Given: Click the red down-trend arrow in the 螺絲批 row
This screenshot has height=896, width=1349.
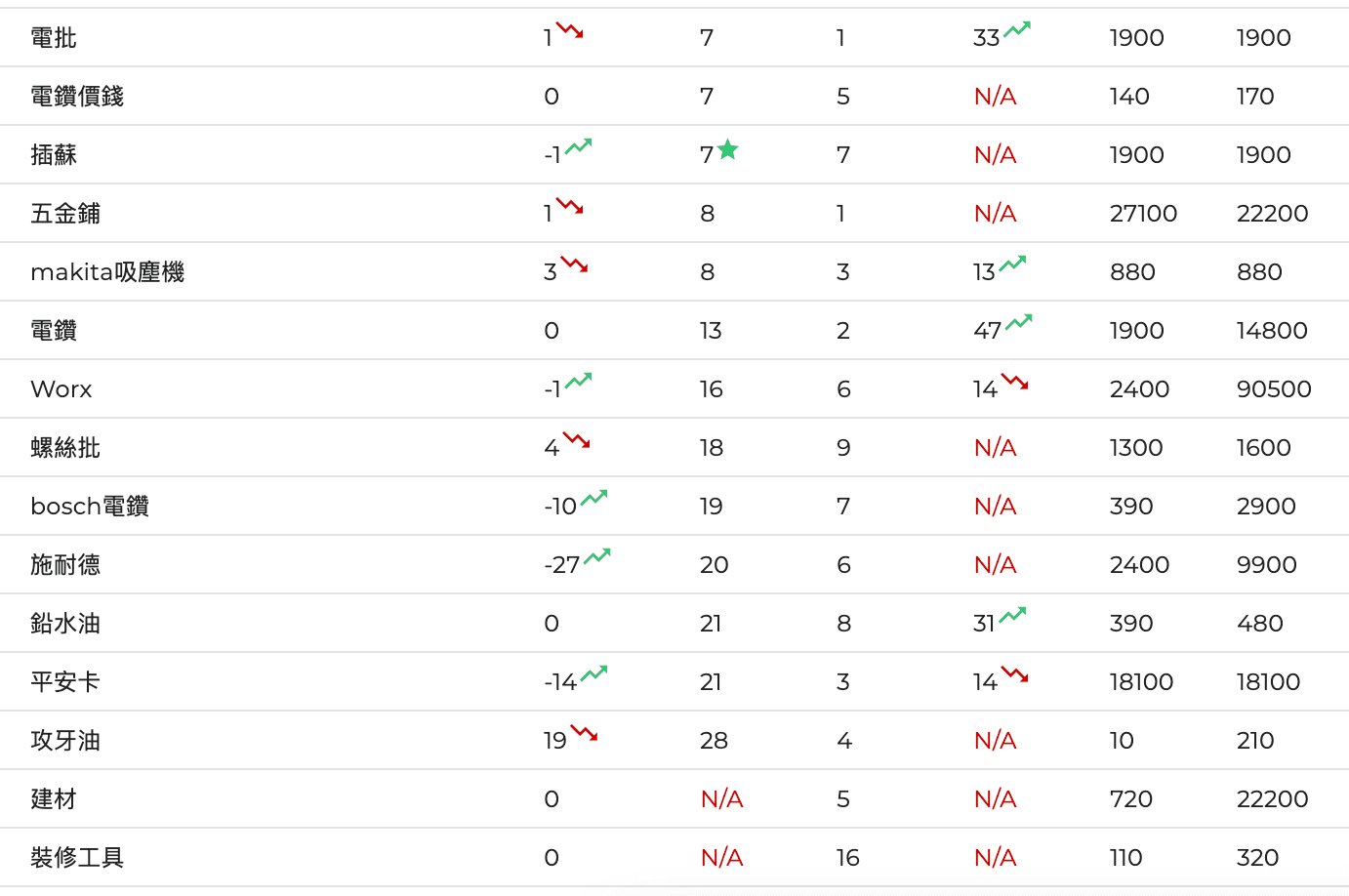Looking at the screenshot, I should pos(576,440).
